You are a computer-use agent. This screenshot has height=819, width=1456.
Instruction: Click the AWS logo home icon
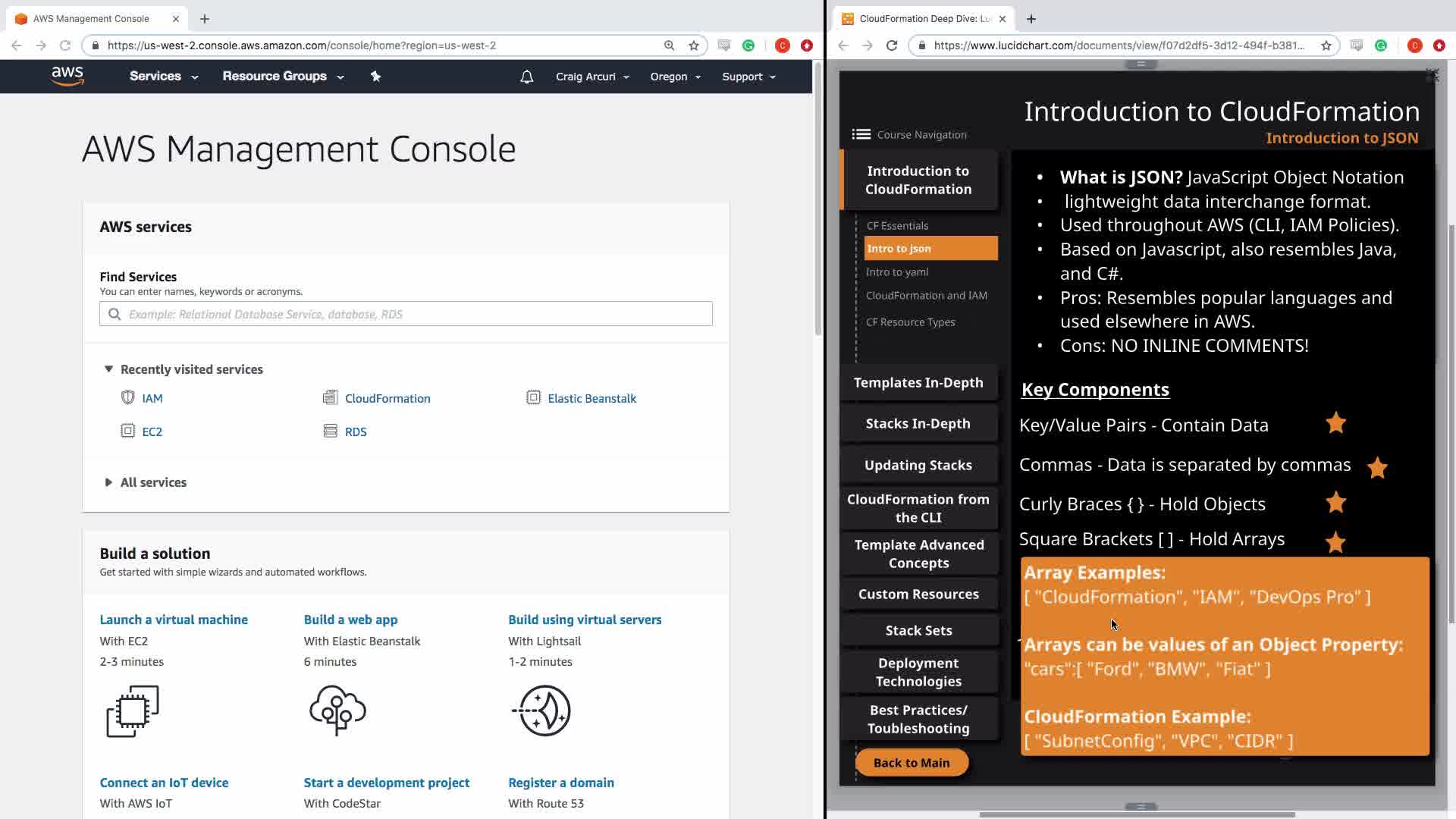[x=67, y=76]
